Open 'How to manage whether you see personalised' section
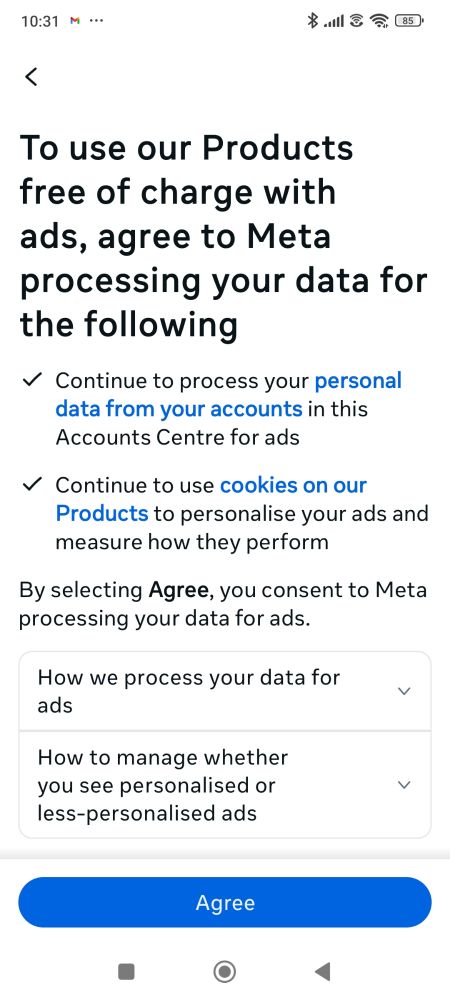 225,785
